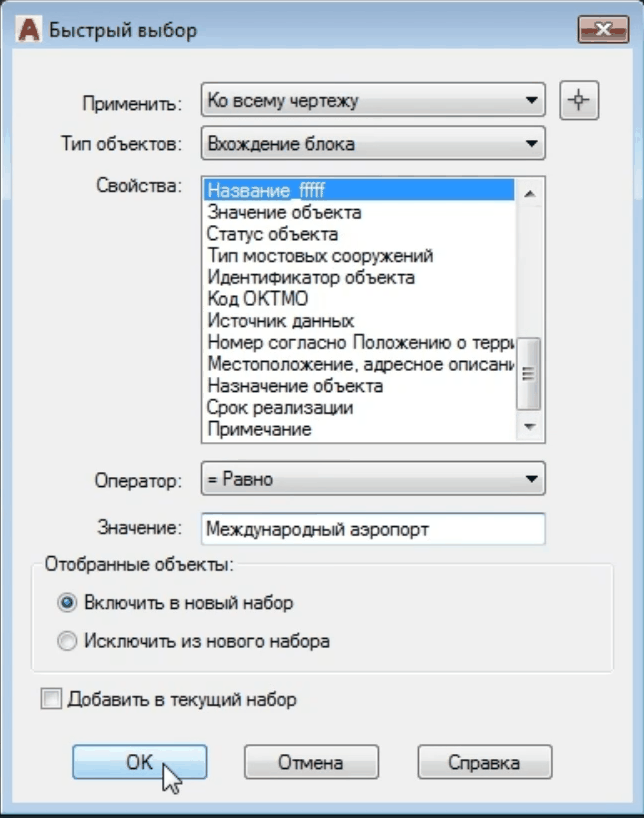Enable the Добавить в текущий набор checkbox
644x818 pixels.
tap(52, 700)
